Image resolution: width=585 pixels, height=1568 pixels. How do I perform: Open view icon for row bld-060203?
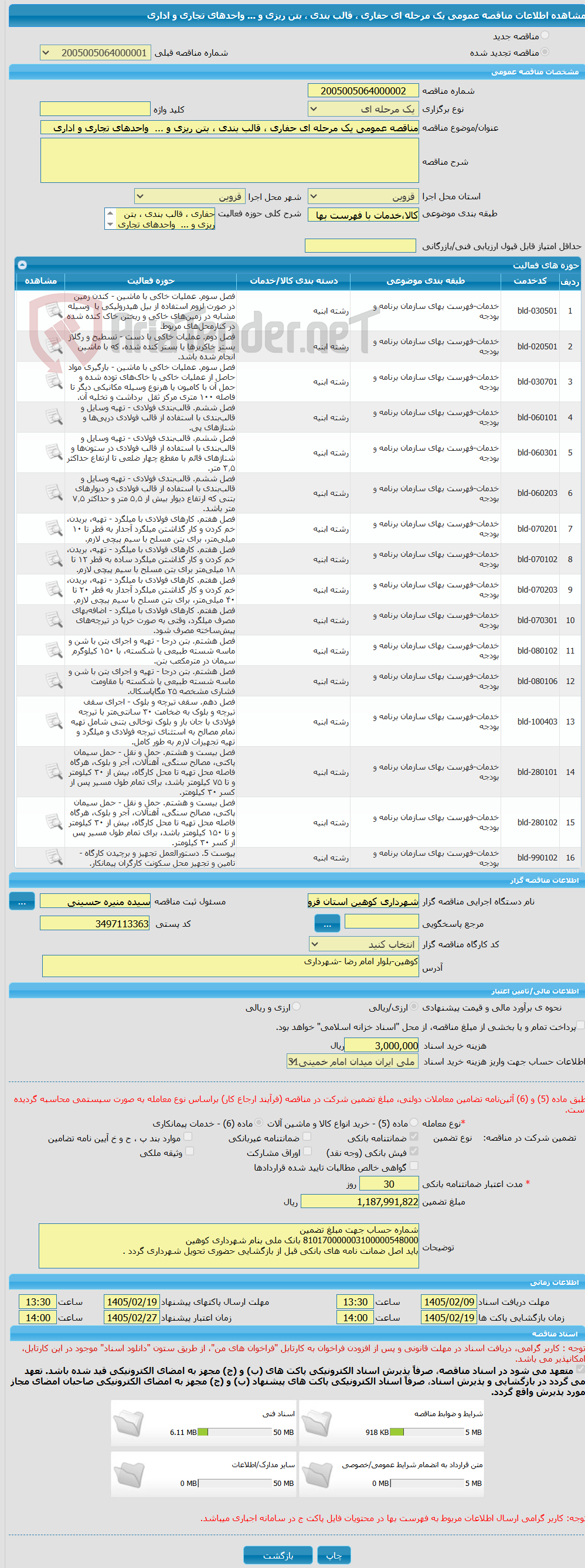(53, 493)
